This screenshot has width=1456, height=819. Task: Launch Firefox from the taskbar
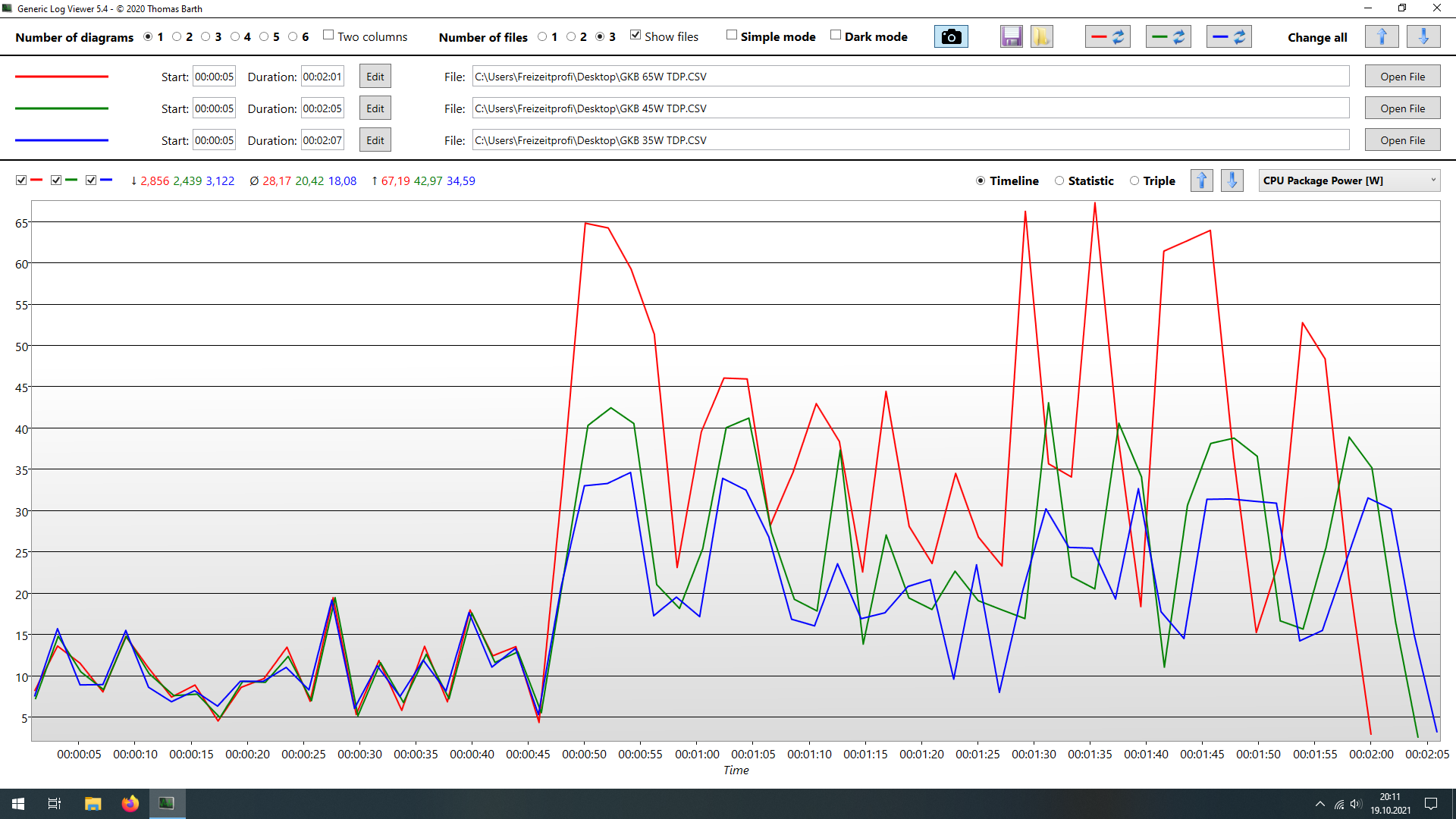click(130, 804)
